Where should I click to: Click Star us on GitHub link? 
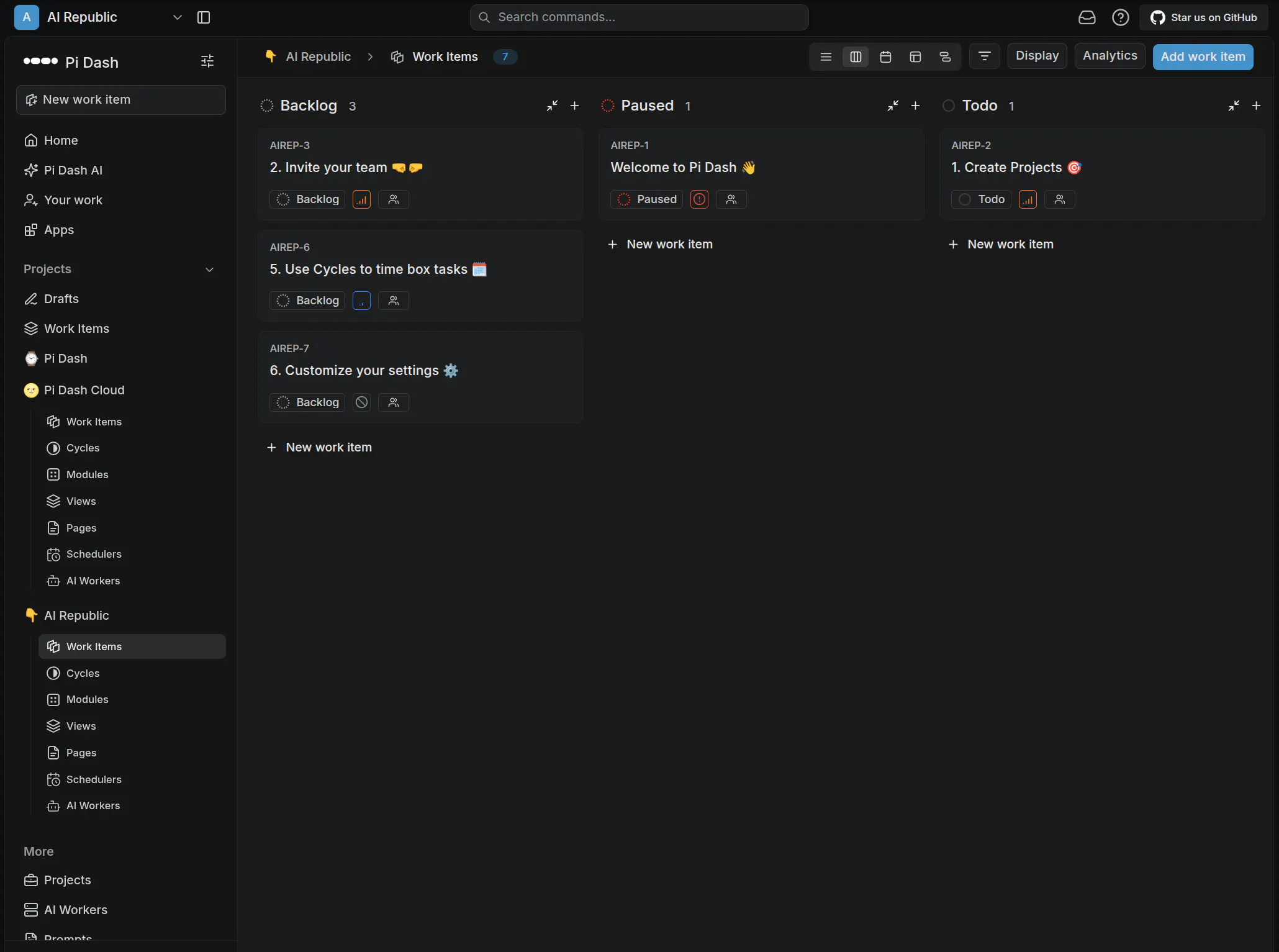(1203, 17)
